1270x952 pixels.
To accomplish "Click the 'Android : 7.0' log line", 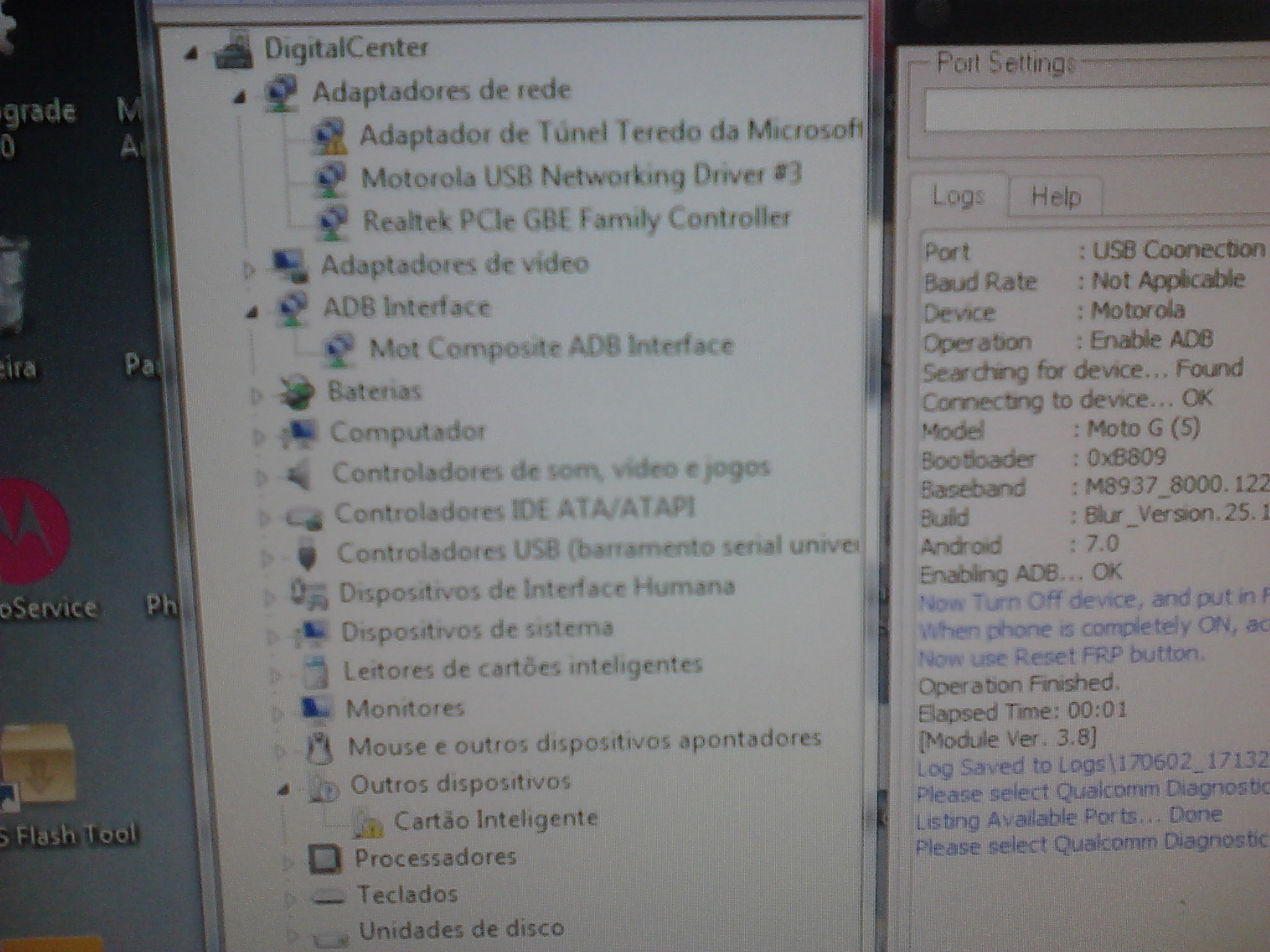I will click(1020, 544).
